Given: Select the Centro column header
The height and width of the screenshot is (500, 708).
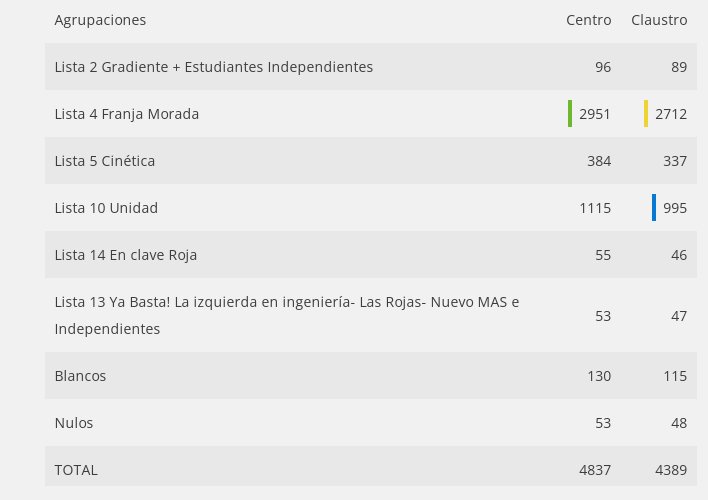Looking at the screenshot, I should click(589, 20).
